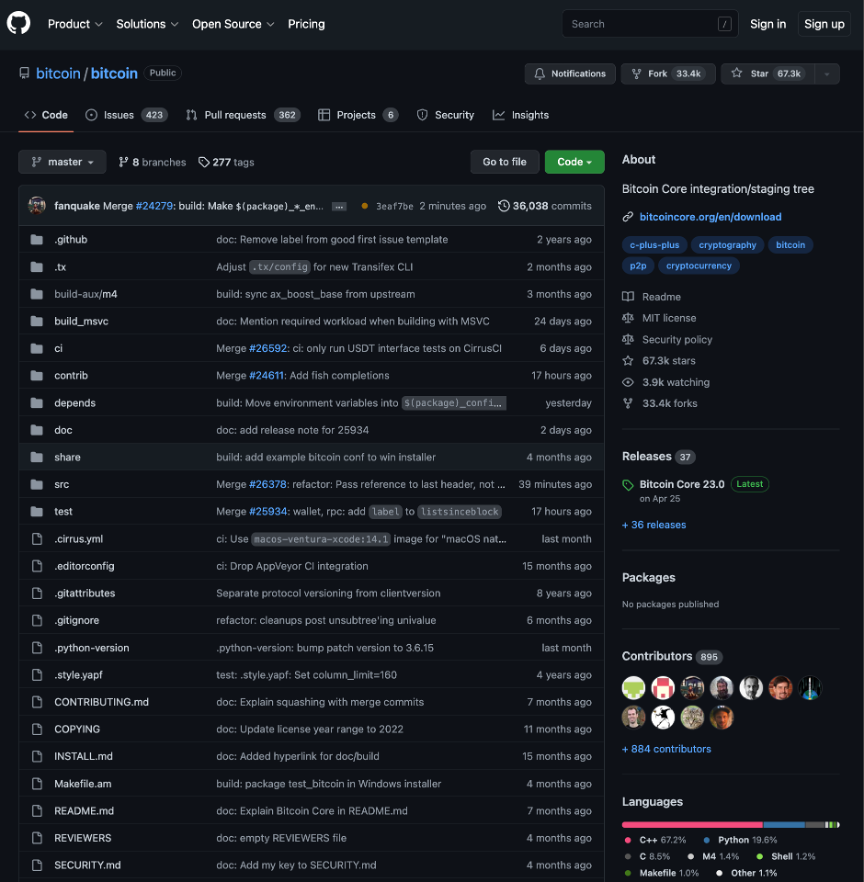Click the cryptography topic tag
864x882 pixels.
[x=727, y=245]
